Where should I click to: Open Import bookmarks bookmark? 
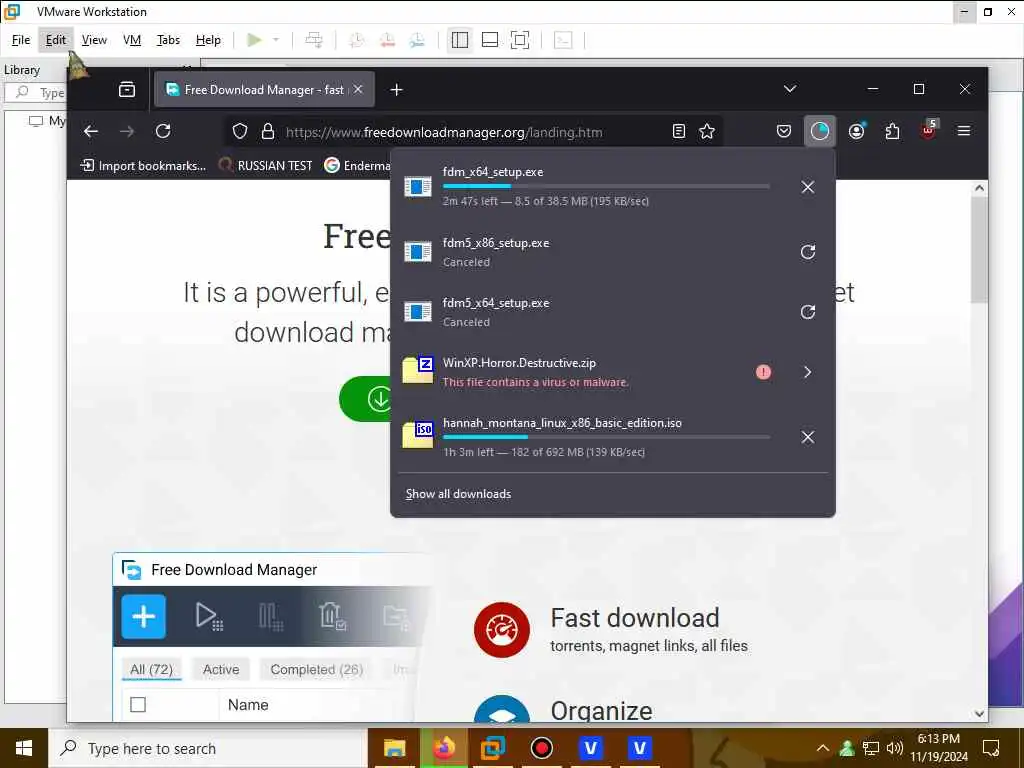coord(142,166)
